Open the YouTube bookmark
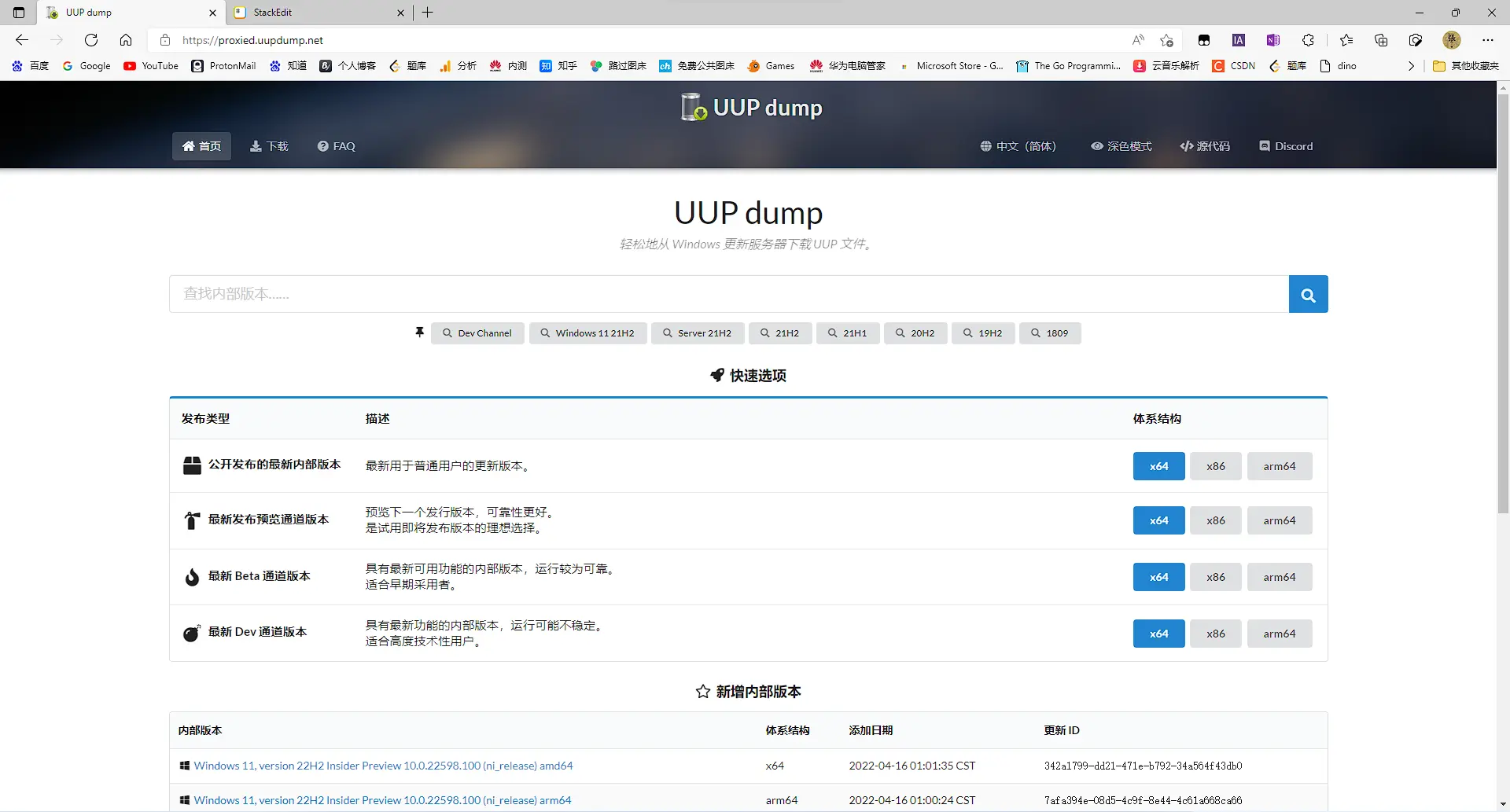 pos(151,66)
